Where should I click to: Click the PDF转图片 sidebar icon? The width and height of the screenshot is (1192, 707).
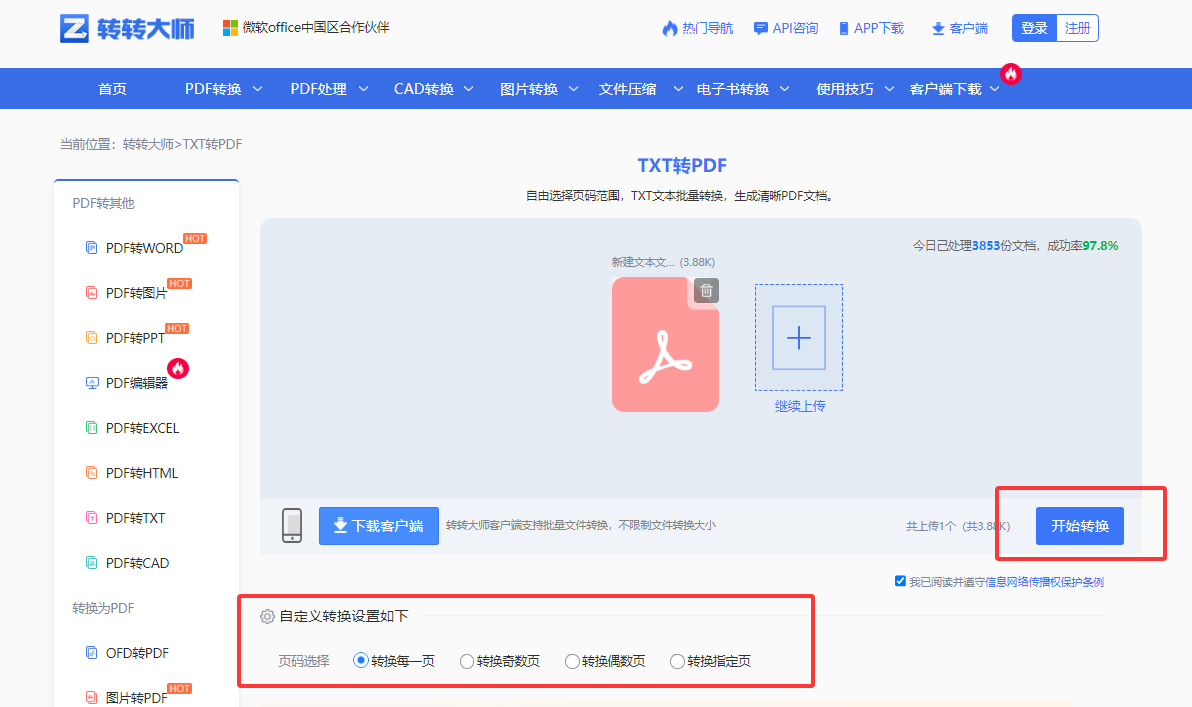(91, 293)
